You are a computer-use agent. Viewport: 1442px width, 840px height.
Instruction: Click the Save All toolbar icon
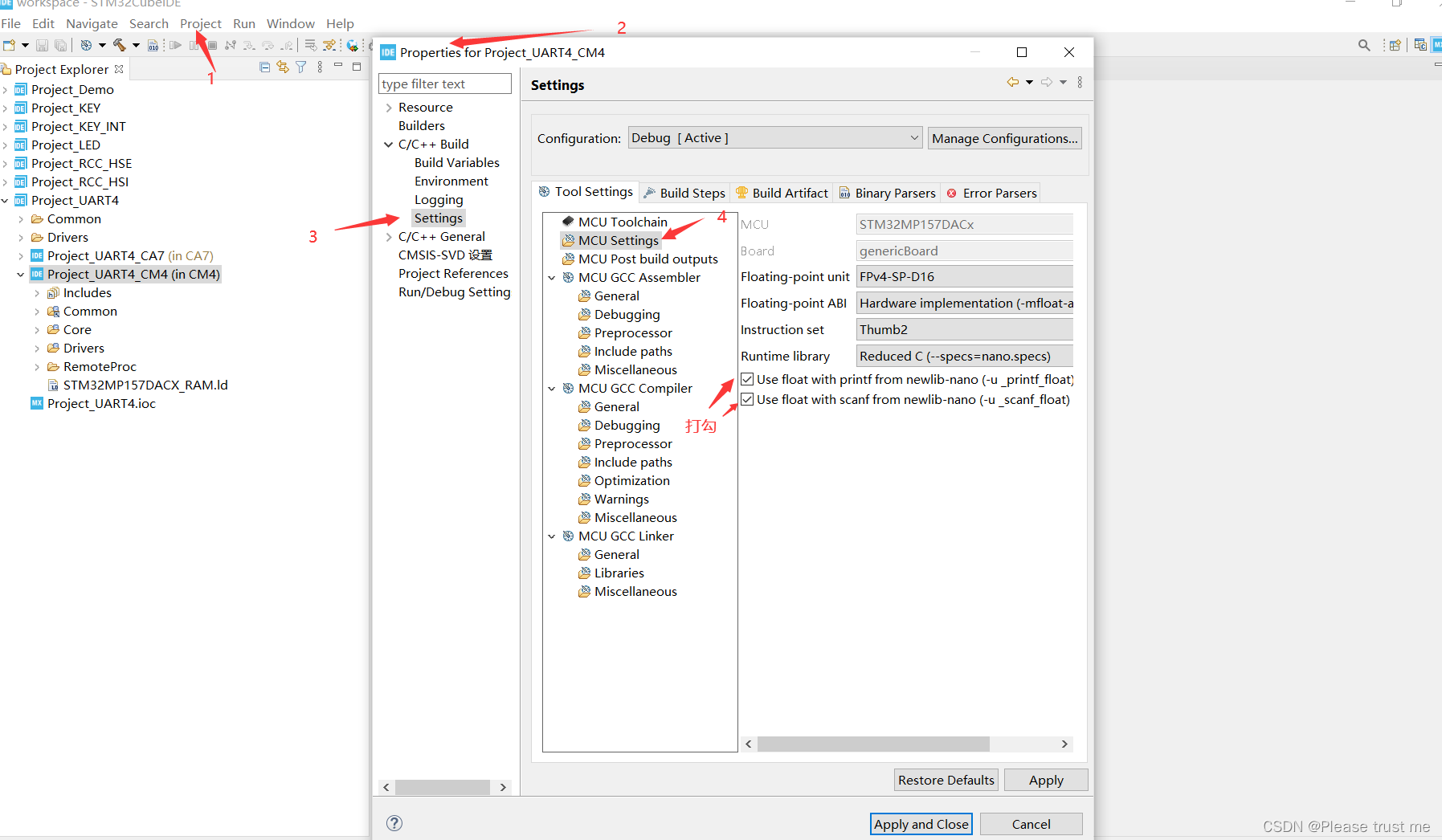tap(60, 45)
